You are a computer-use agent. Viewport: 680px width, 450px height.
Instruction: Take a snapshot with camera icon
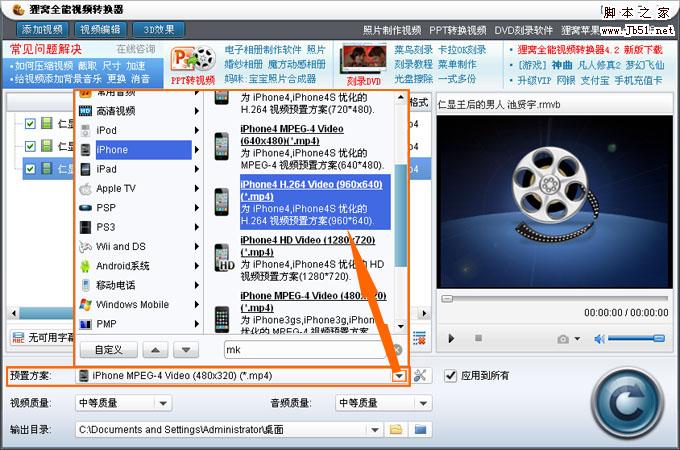[x=563, y=339]
